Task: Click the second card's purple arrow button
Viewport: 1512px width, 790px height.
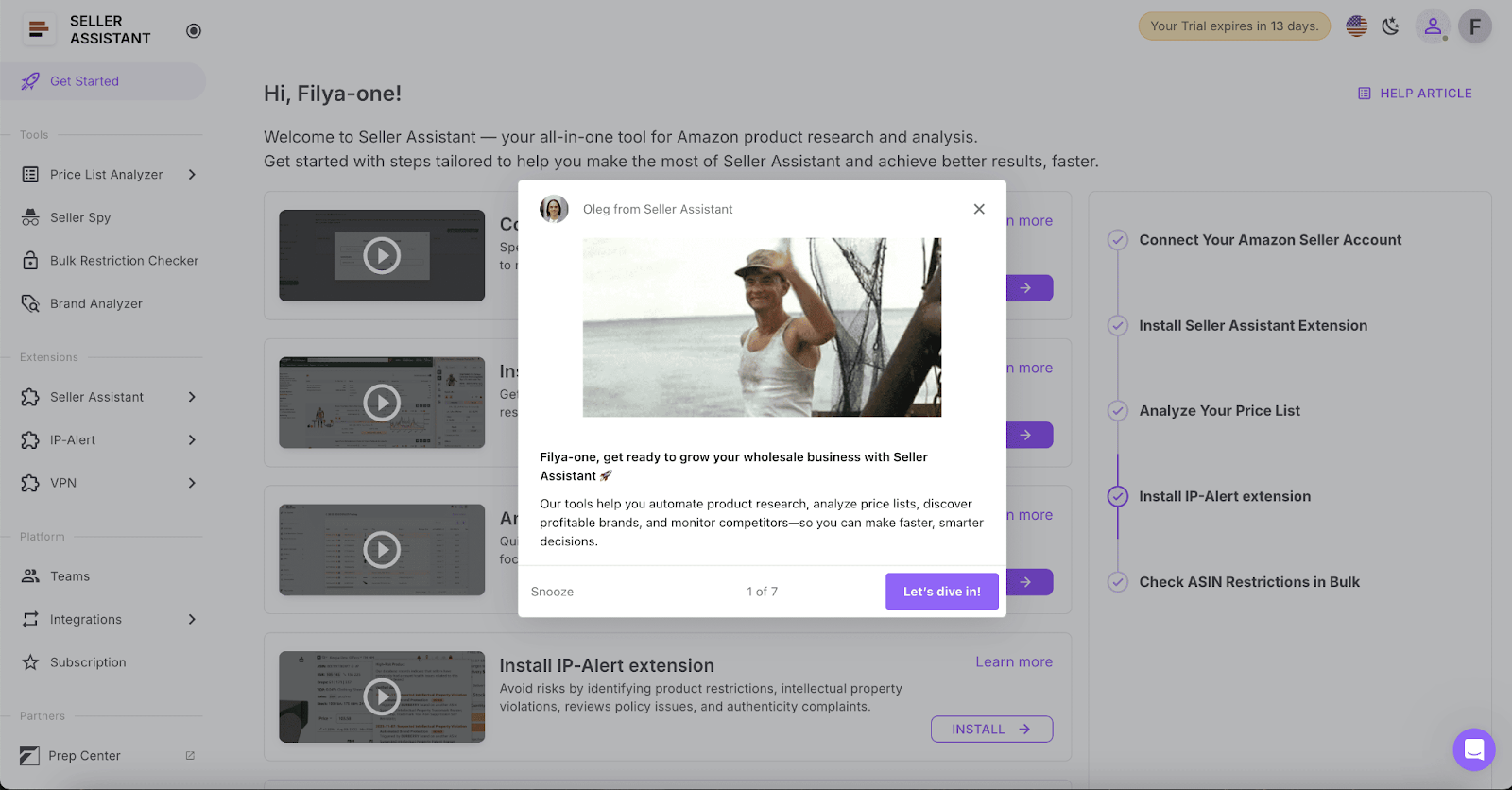Action: tap(1029, 436)
